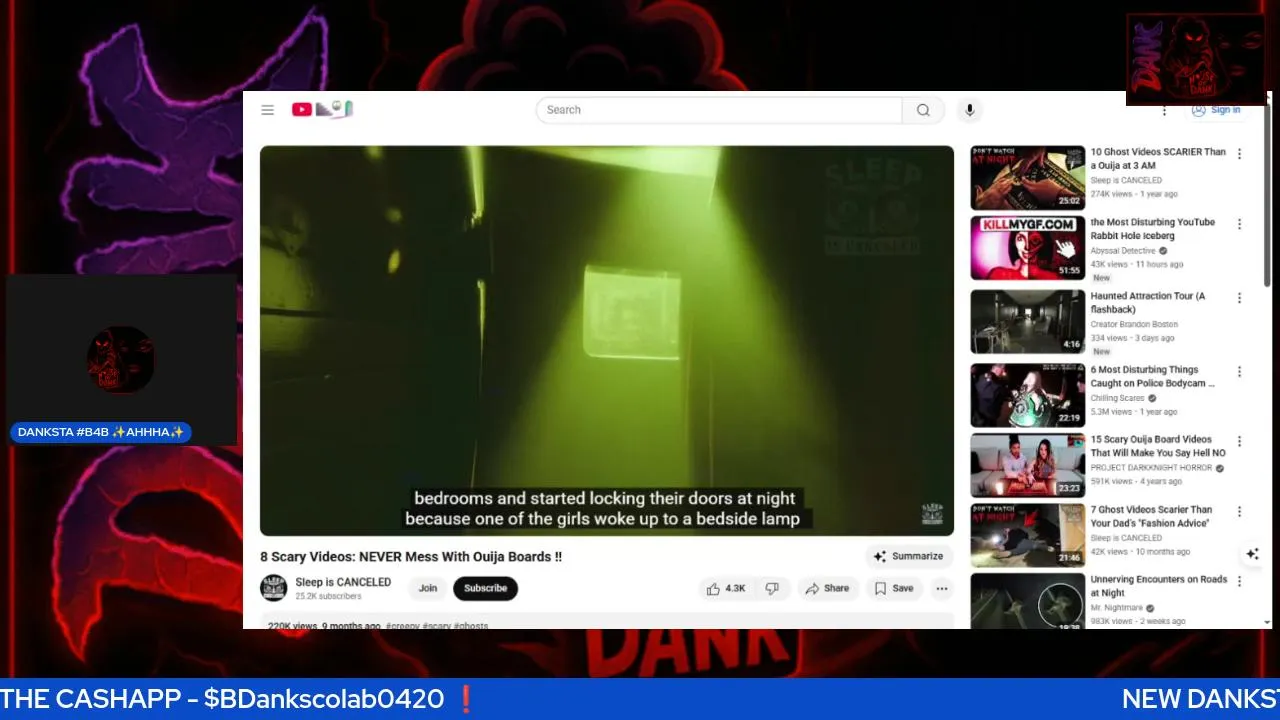Click scrollbar down arrow of YouTube page
The image size is (1280, 720).
[1268, 622]
